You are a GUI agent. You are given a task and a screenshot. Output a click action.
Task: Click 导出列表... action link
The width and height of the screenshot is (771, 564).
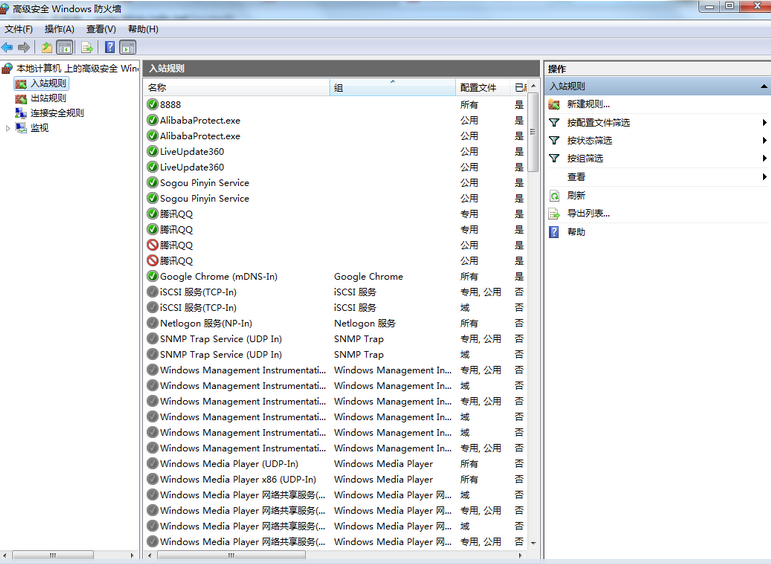pos(588,213)
